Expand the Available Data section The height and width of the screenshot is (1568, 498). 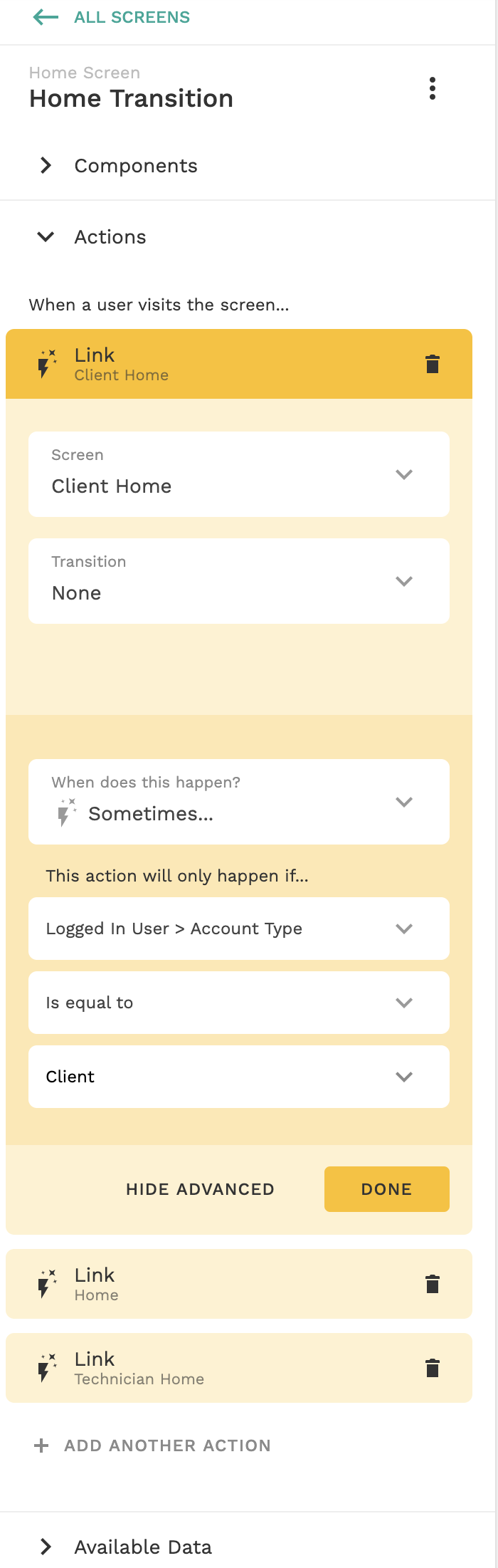click(x=47, y=1547)
